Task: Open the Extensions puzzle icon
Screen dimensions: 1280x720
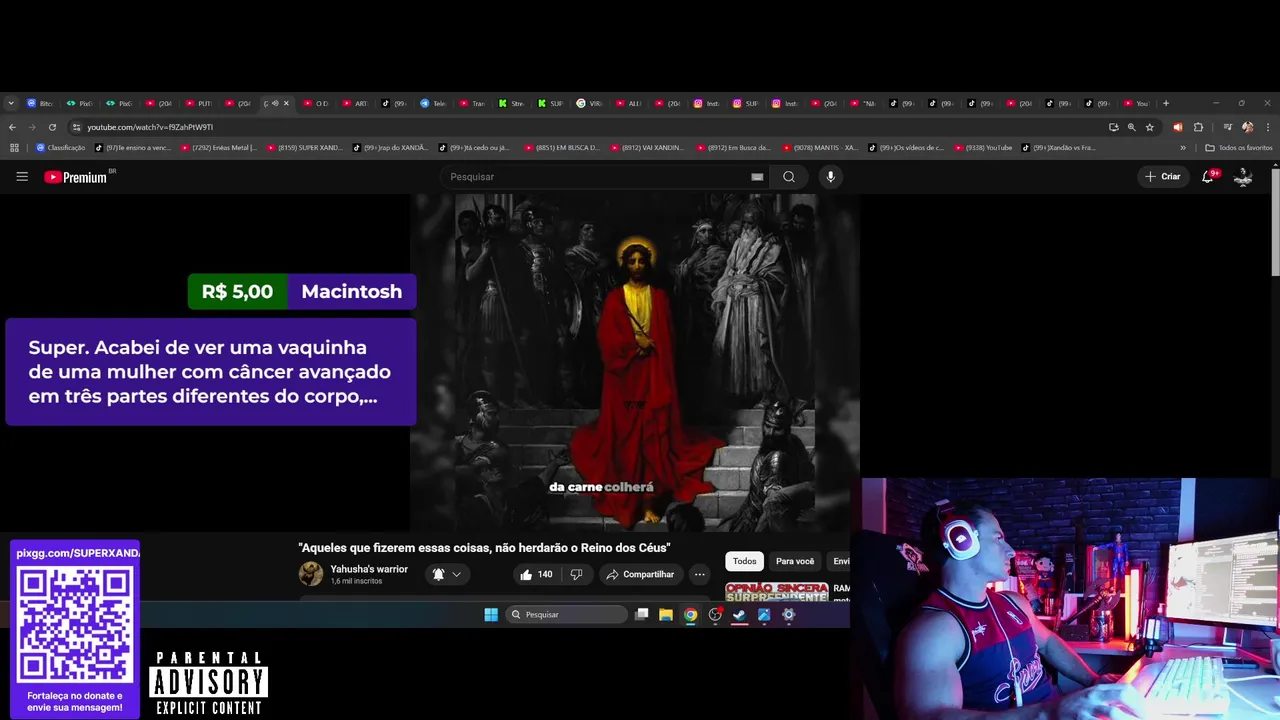Action: click(1198, 127)
